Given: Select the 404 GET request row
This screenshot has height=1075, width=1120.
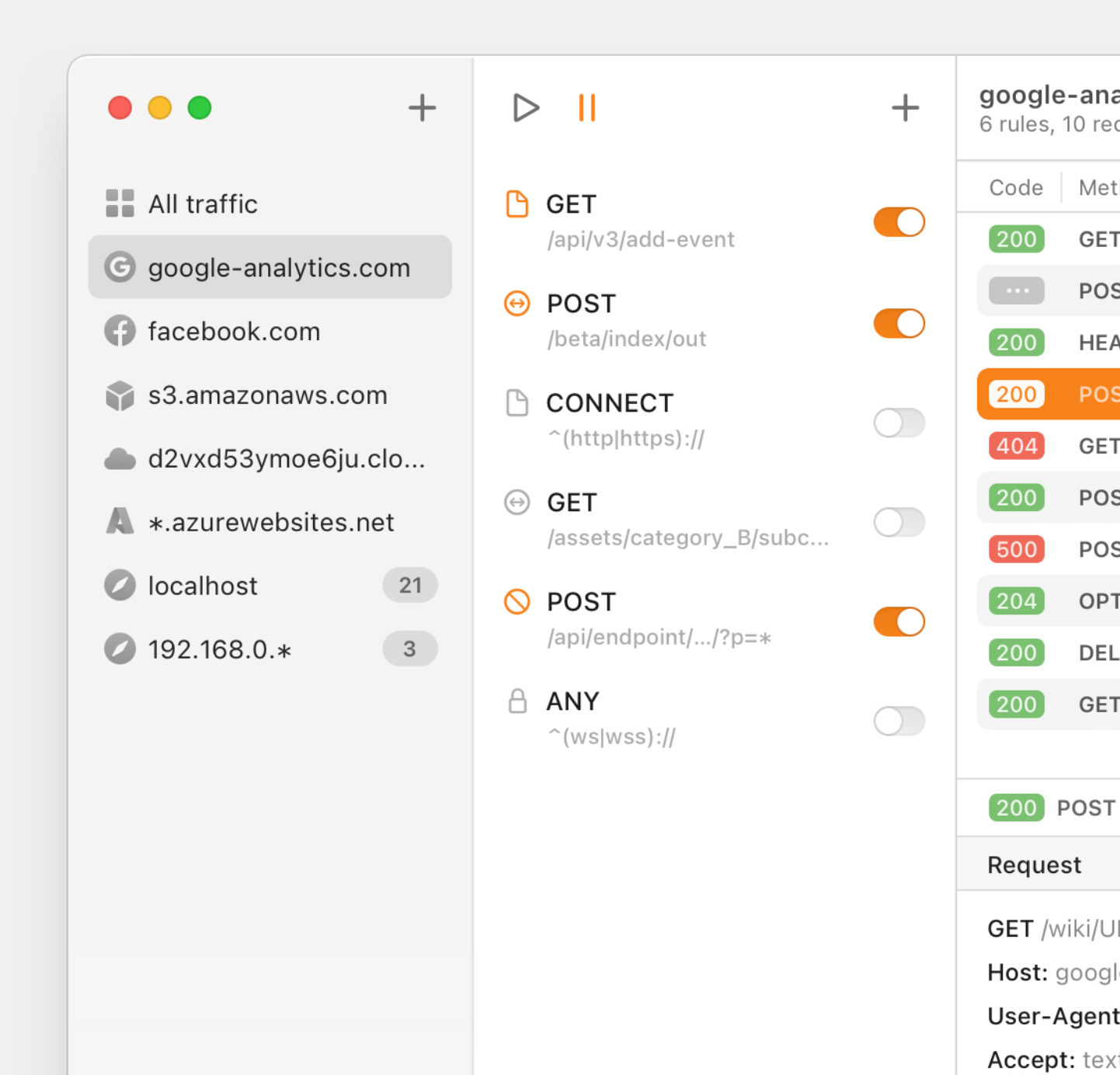Looking at the screenshot, I should [1049, 447].
